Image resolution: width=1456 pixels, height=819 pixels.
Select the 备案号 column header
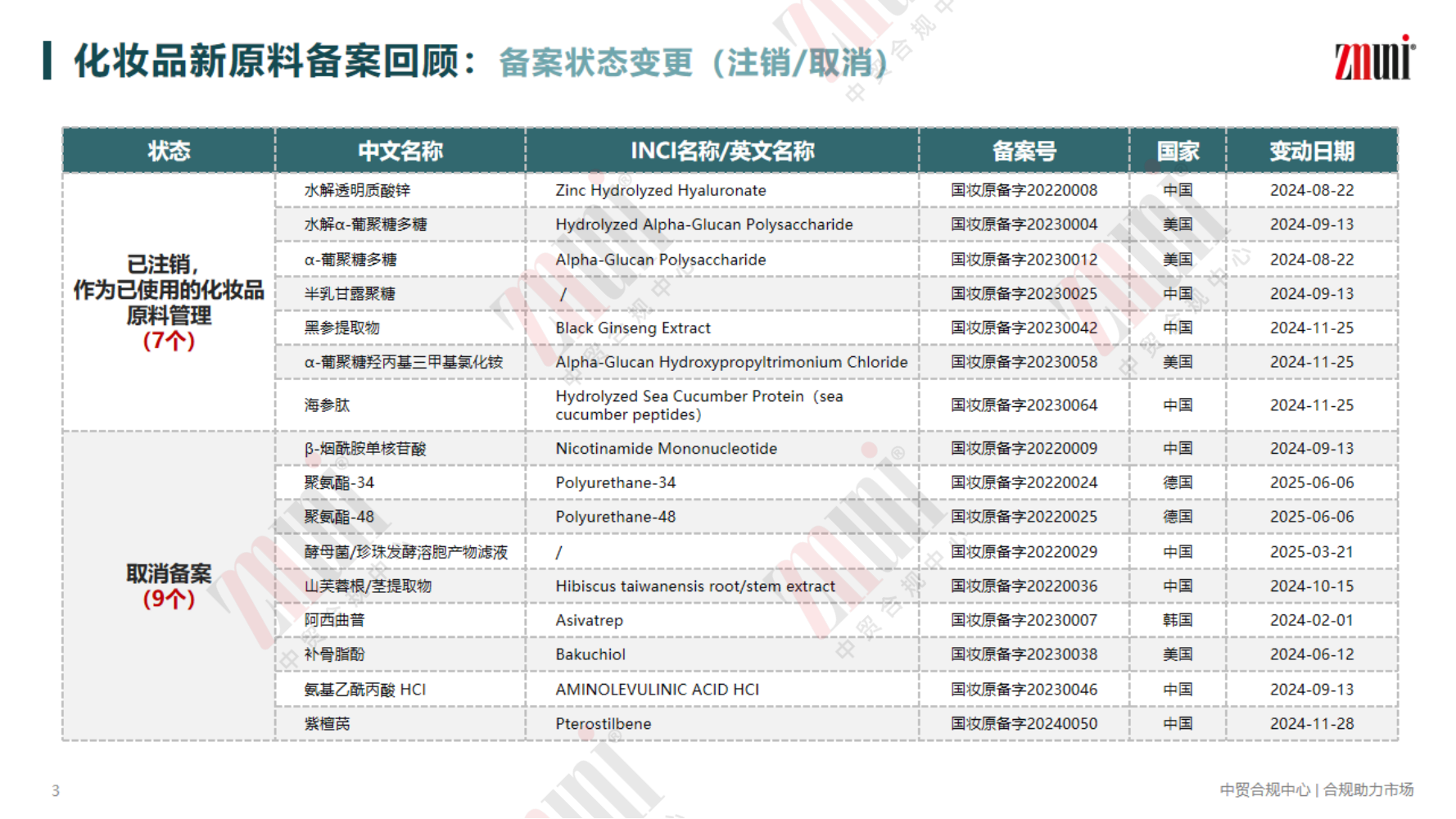click(1024, 151)
